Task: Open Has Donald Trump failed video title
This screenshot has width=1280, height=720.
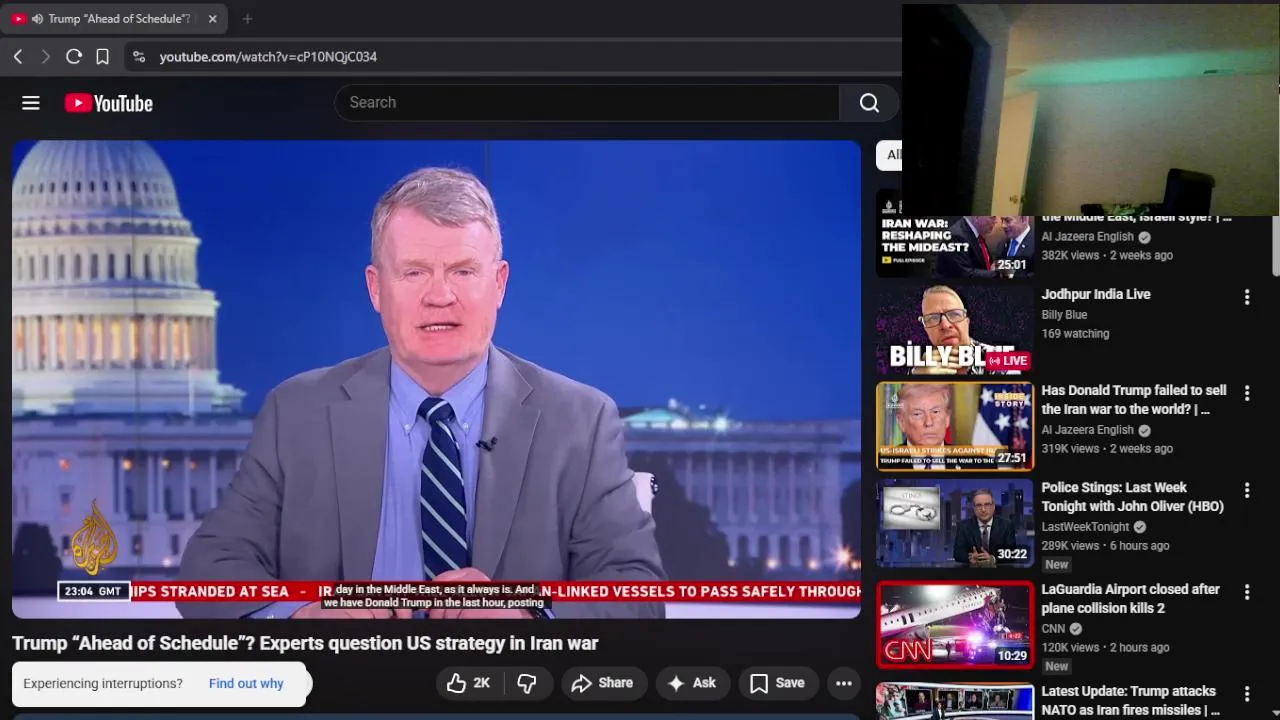Action: tap(1134, 400)
